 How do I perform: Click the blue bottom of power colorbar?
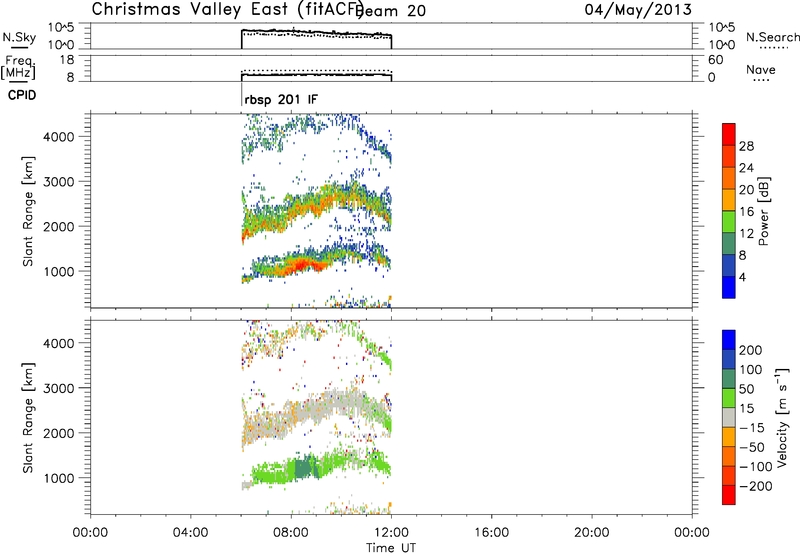729,287
